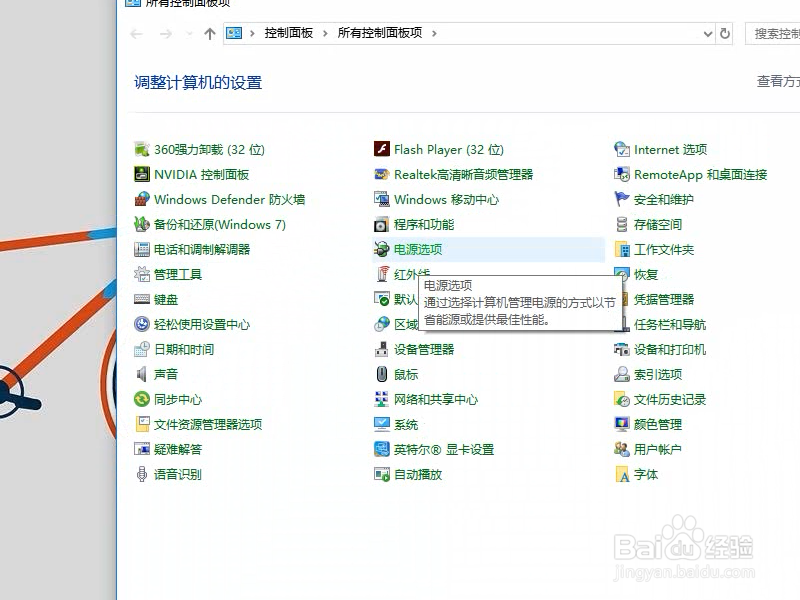Open the 红外线 item
The width and height of the screenshot is (800, 600).
(x=411, y=272)
